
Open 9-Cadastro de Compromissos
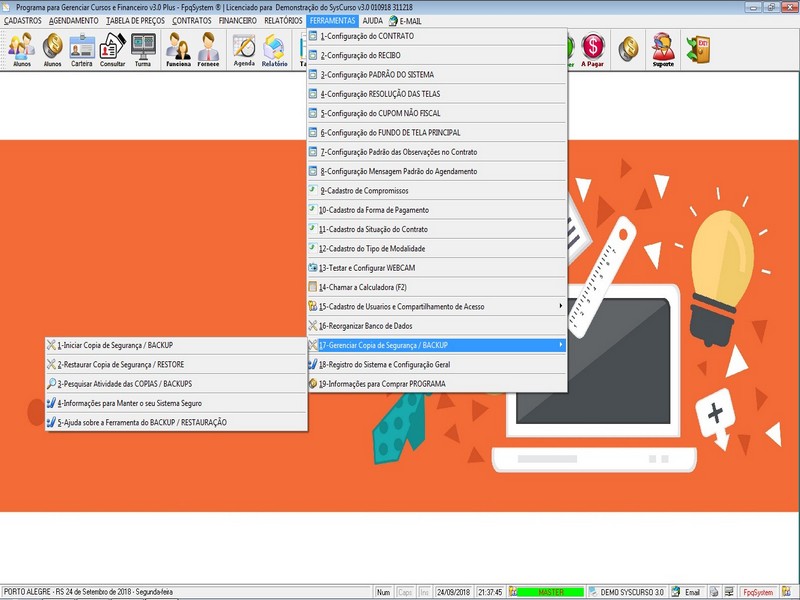point(437,191)
